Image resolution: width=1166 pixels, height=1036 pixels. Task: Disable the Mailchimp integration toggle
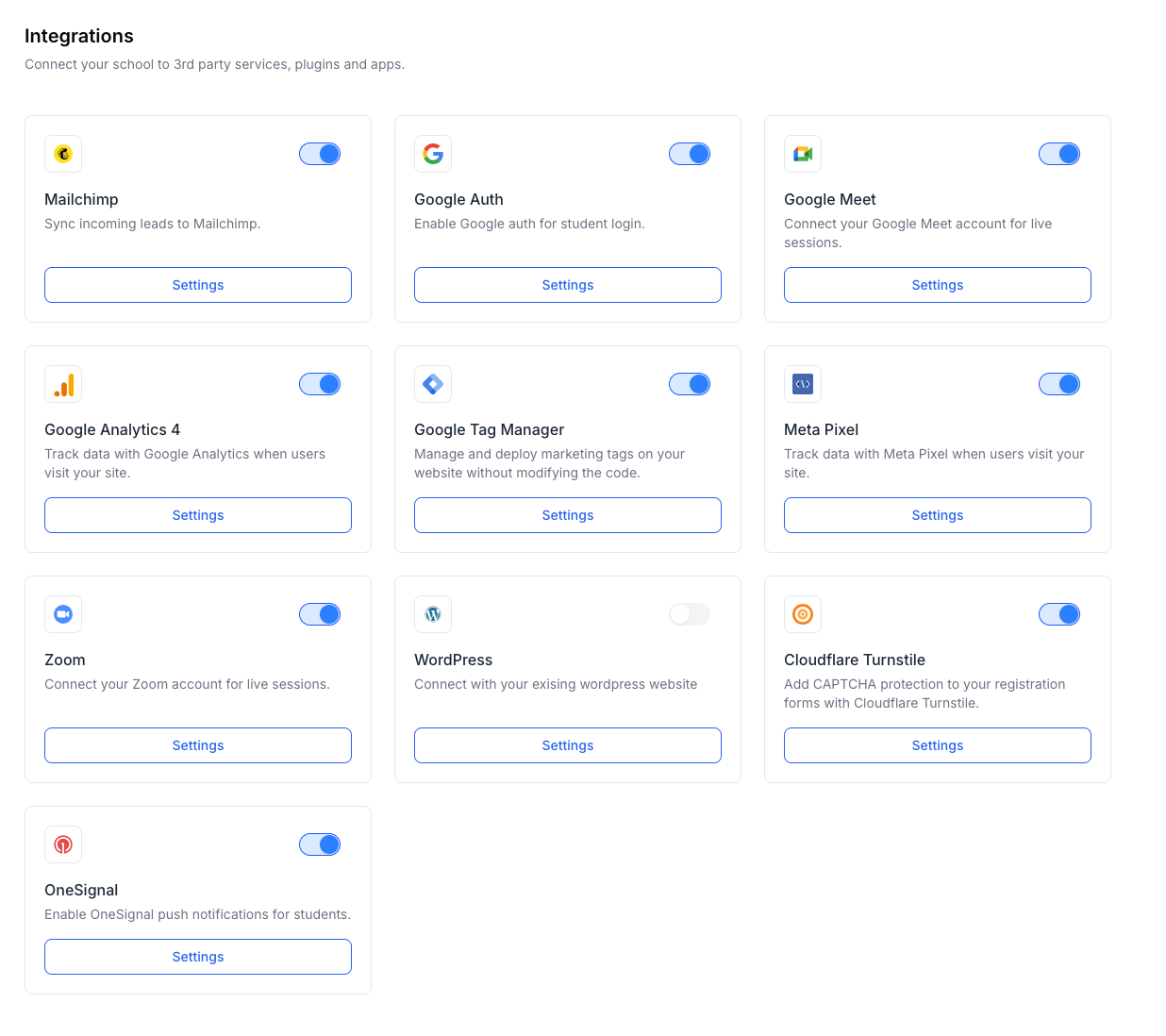(x=320, y=154)
